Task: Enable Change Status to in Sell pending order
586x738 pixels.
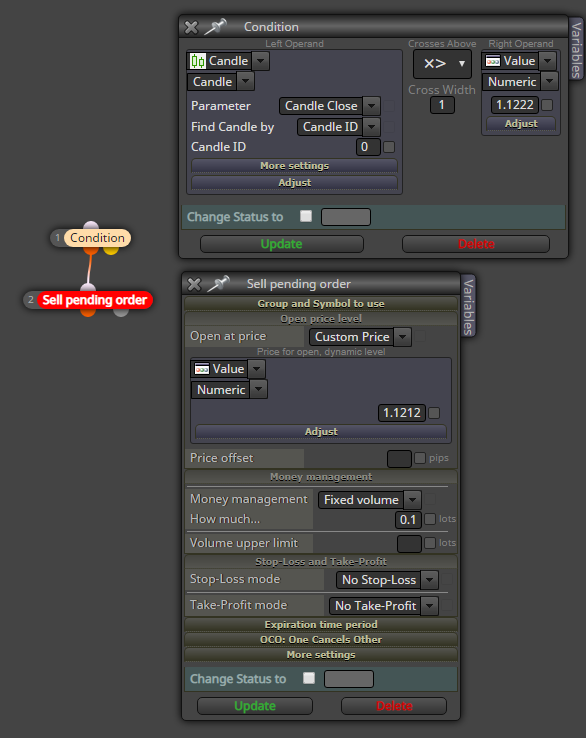Action: click(309, 678)
